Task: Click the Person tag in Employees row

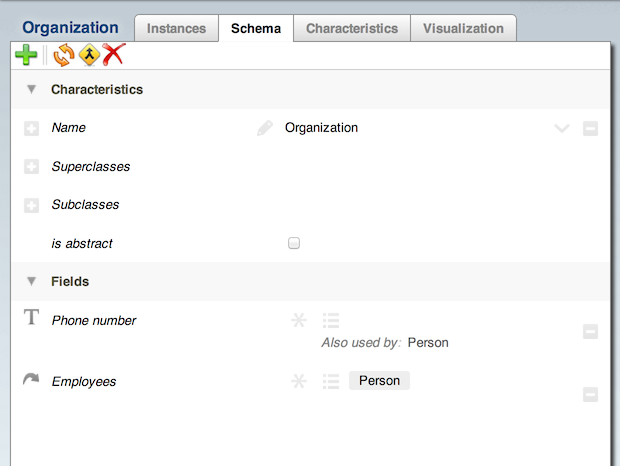Action: tap(379, 381)
